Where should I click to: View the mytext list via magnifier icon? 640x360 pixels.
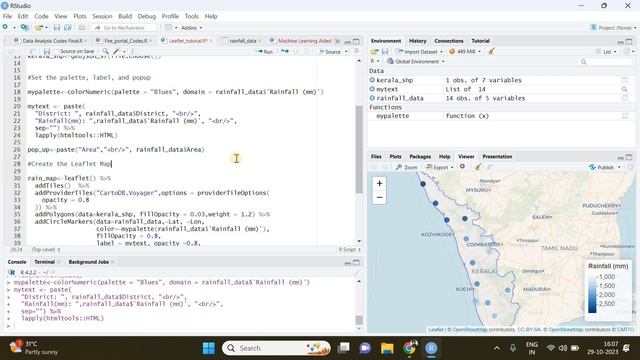pyautogui.click(x=624, y=89)
